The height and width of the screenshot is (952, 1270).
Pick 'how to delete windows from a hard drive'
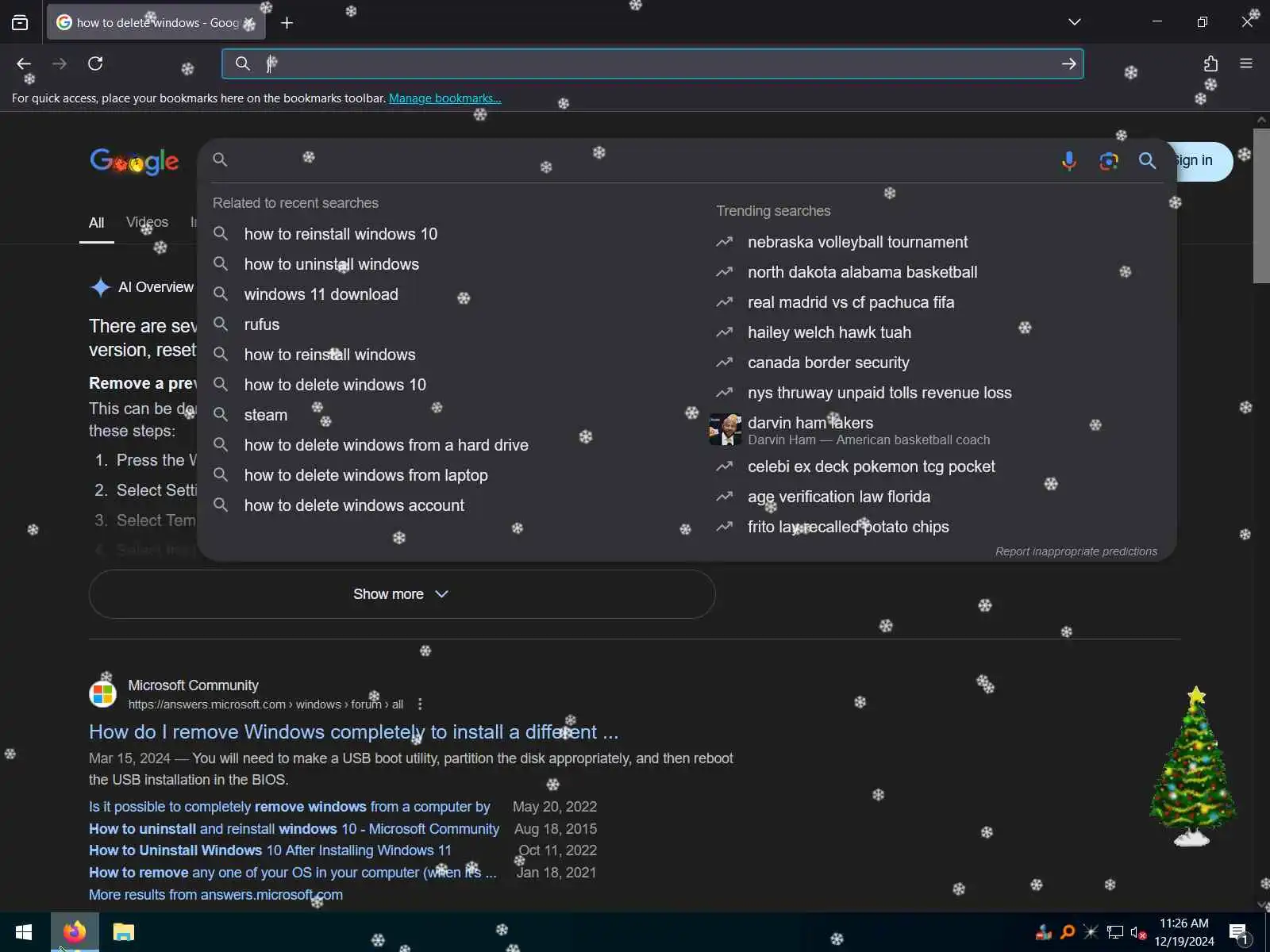click(387, 445)
